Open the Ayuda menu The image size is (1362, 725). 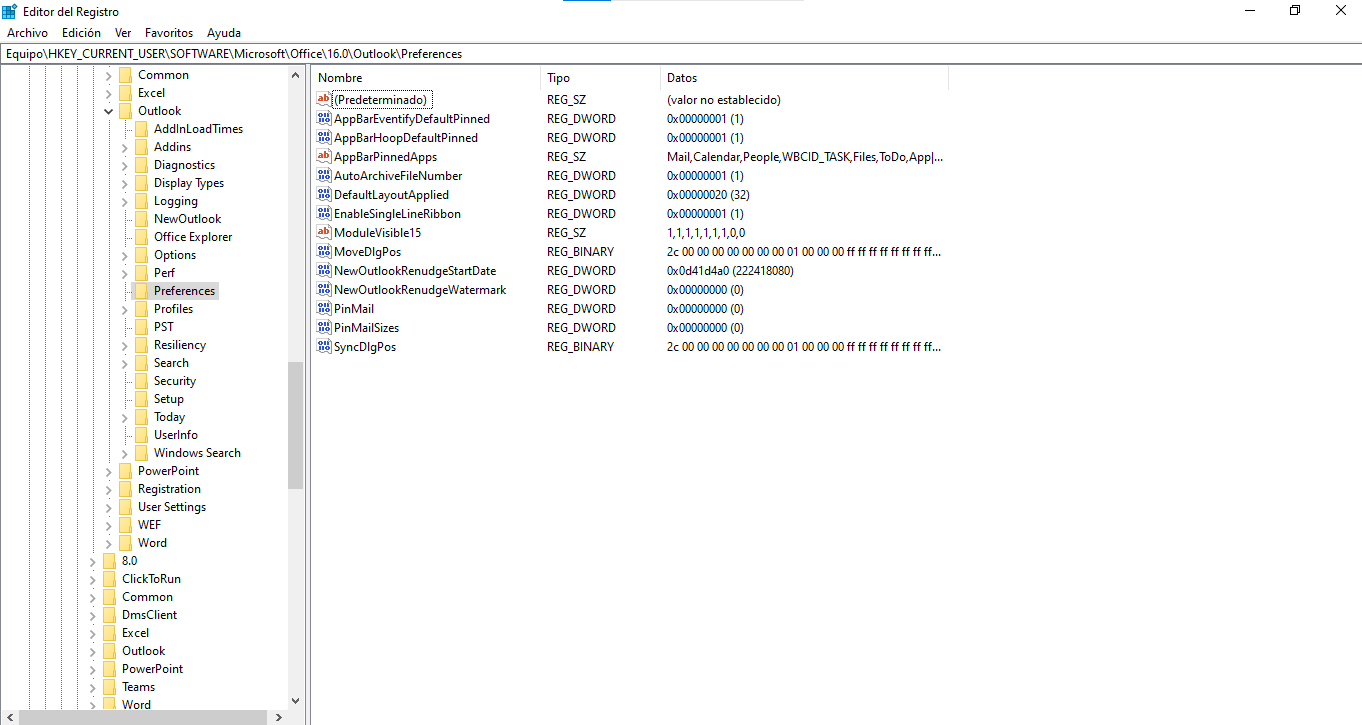(x=224, y=33)
